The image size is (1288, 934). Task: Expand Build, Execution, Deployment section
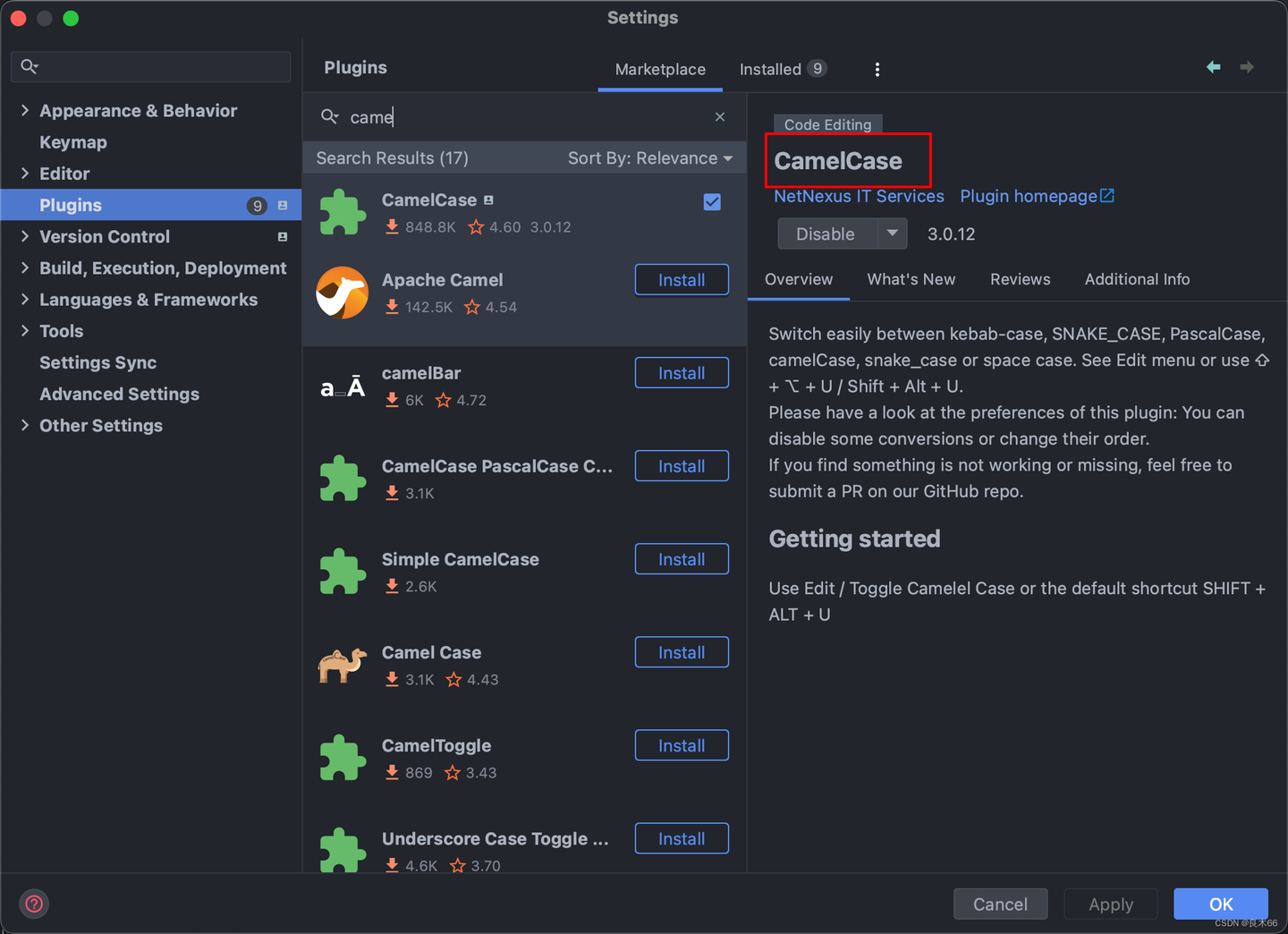pos(25,267)
